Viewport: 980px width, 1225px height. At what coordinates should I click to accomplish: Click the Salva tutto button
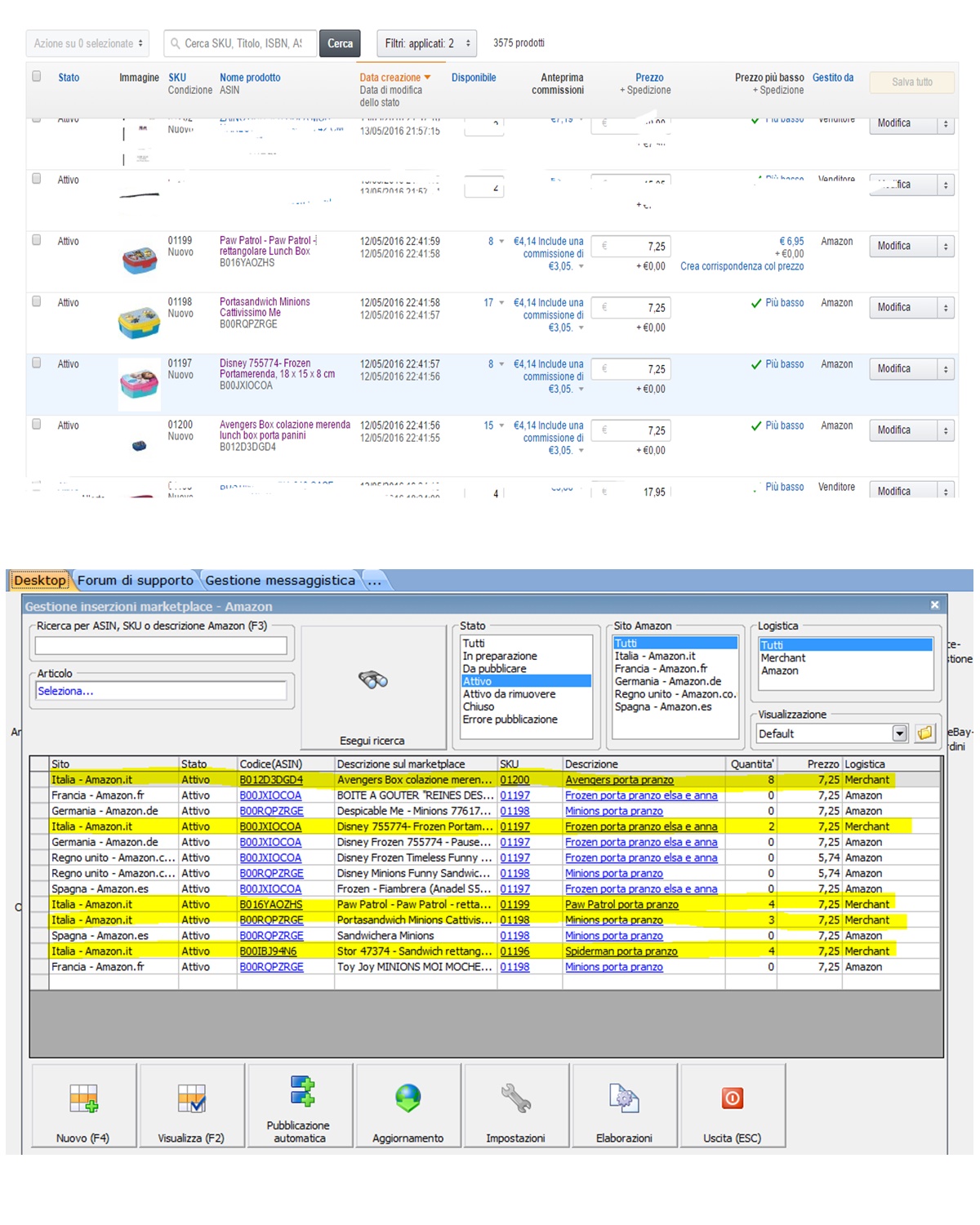(911, 82)
